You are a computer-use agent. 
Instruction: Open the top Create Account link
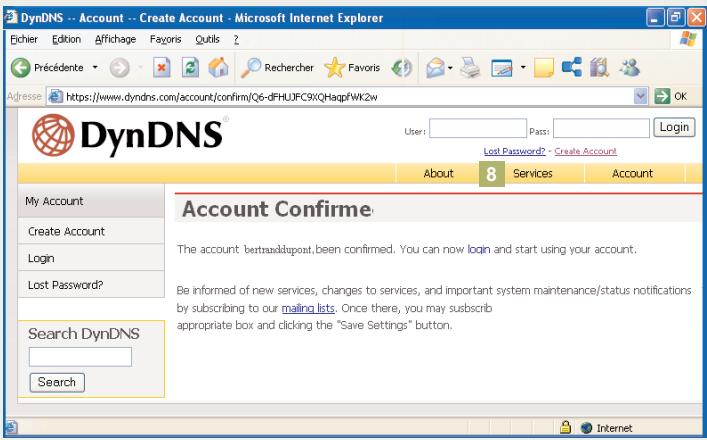[585, 151]
